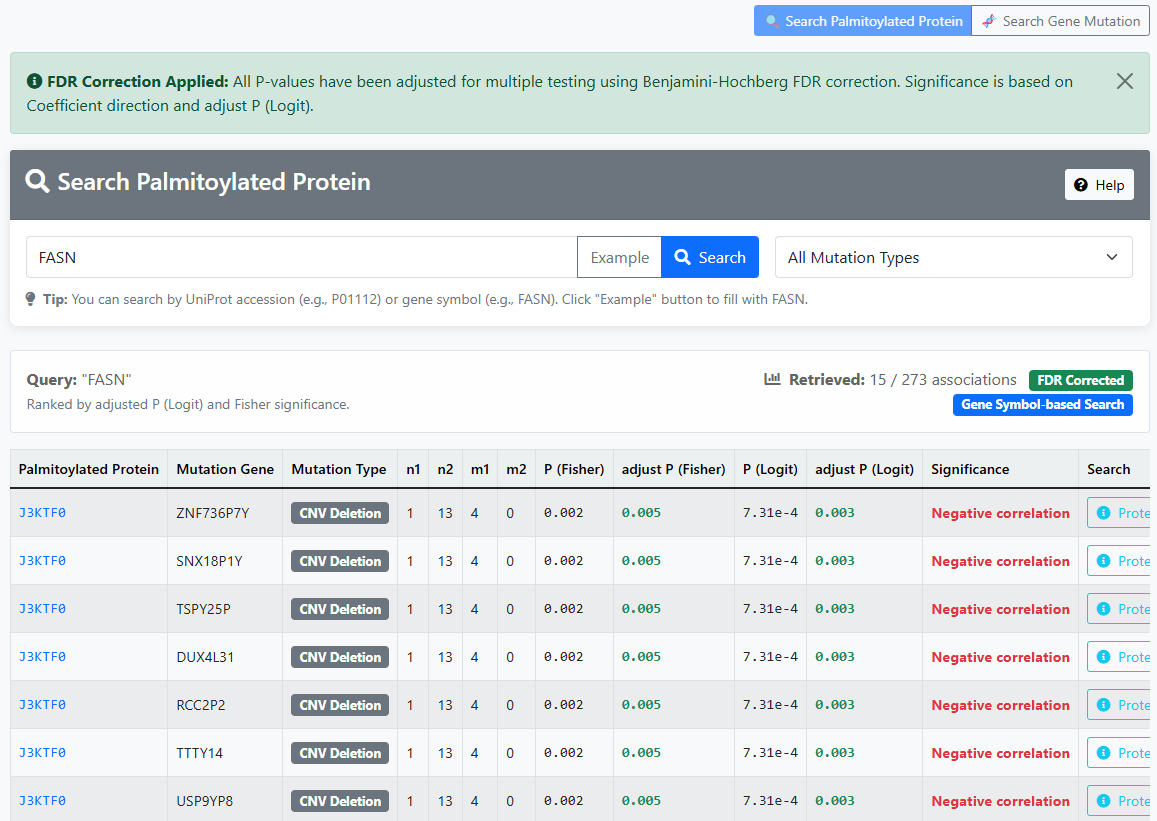This screenshot has height=821, width=1157.
Task: Click the Protein info button in TSPY25P row
Action: [x=1119, y=609]
